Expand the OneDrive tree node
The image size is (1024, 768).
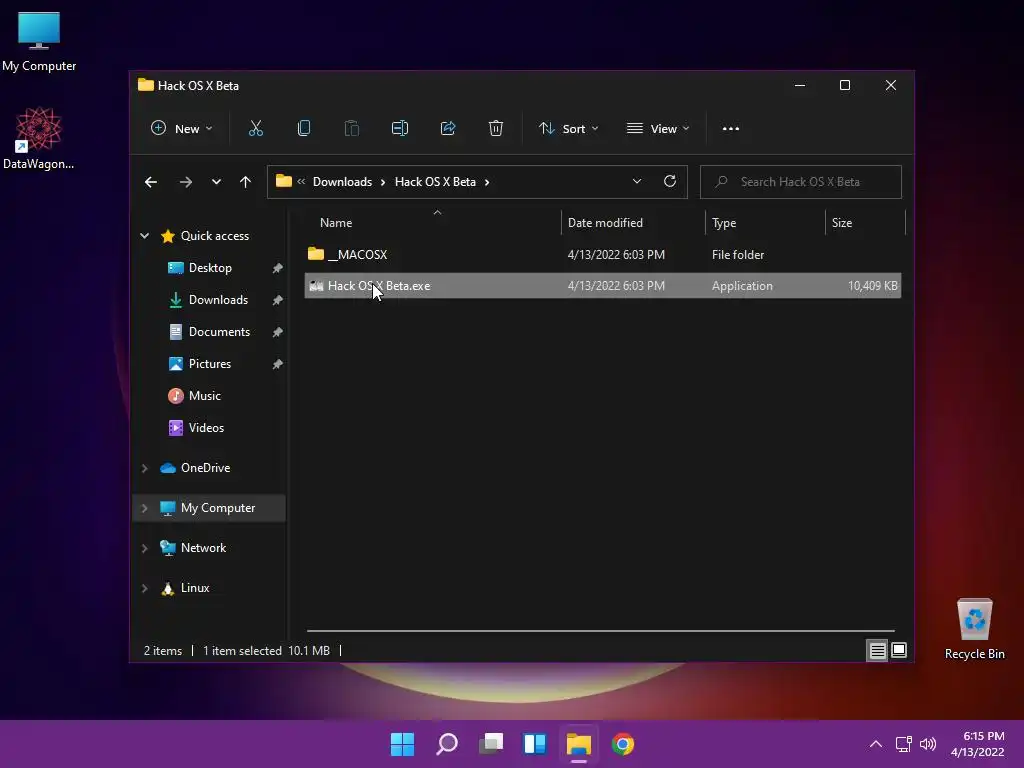tap(144, 468)
